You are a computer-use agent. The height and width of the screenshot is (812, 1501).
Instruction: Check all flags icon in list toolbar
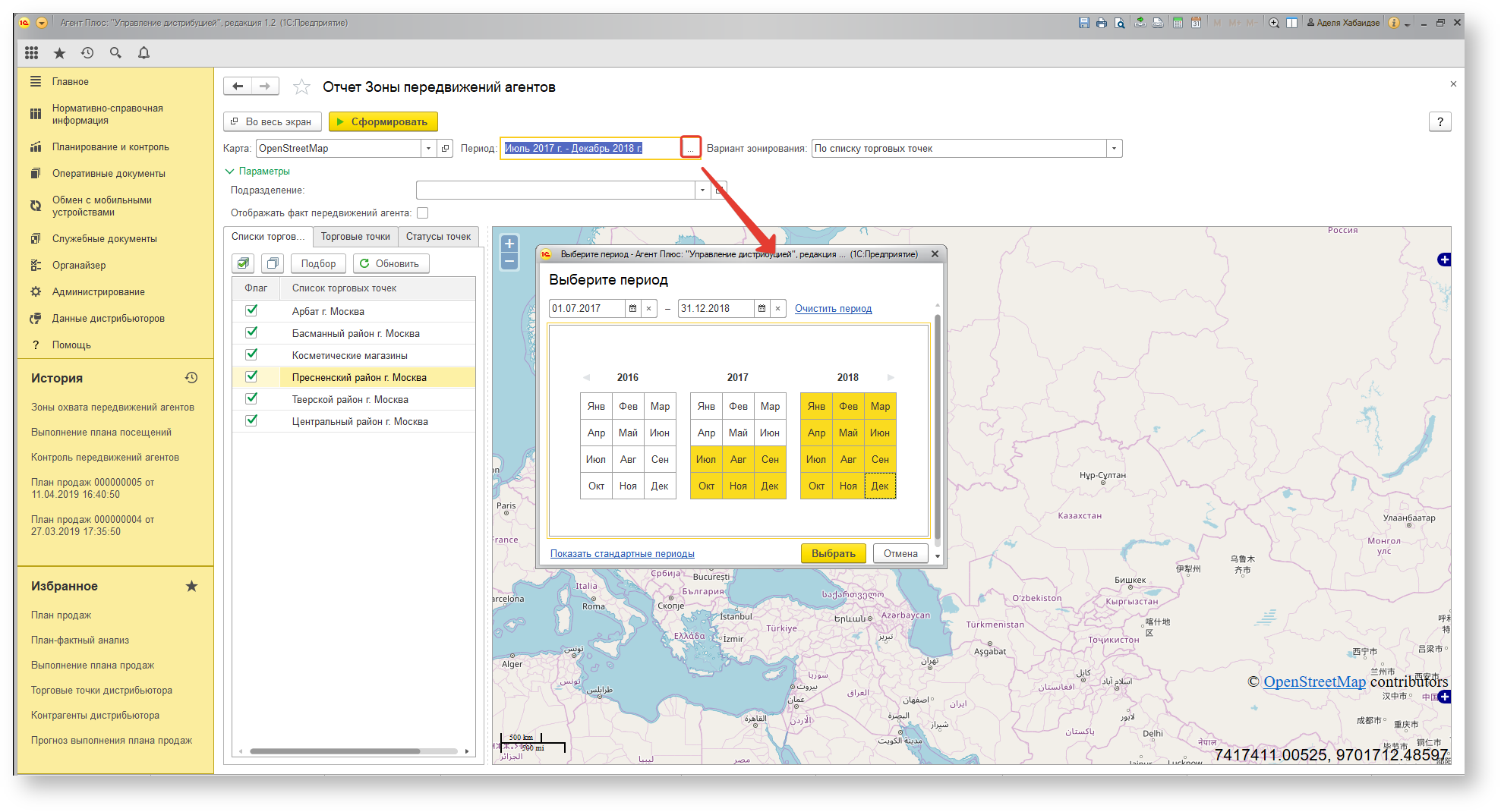243,263
